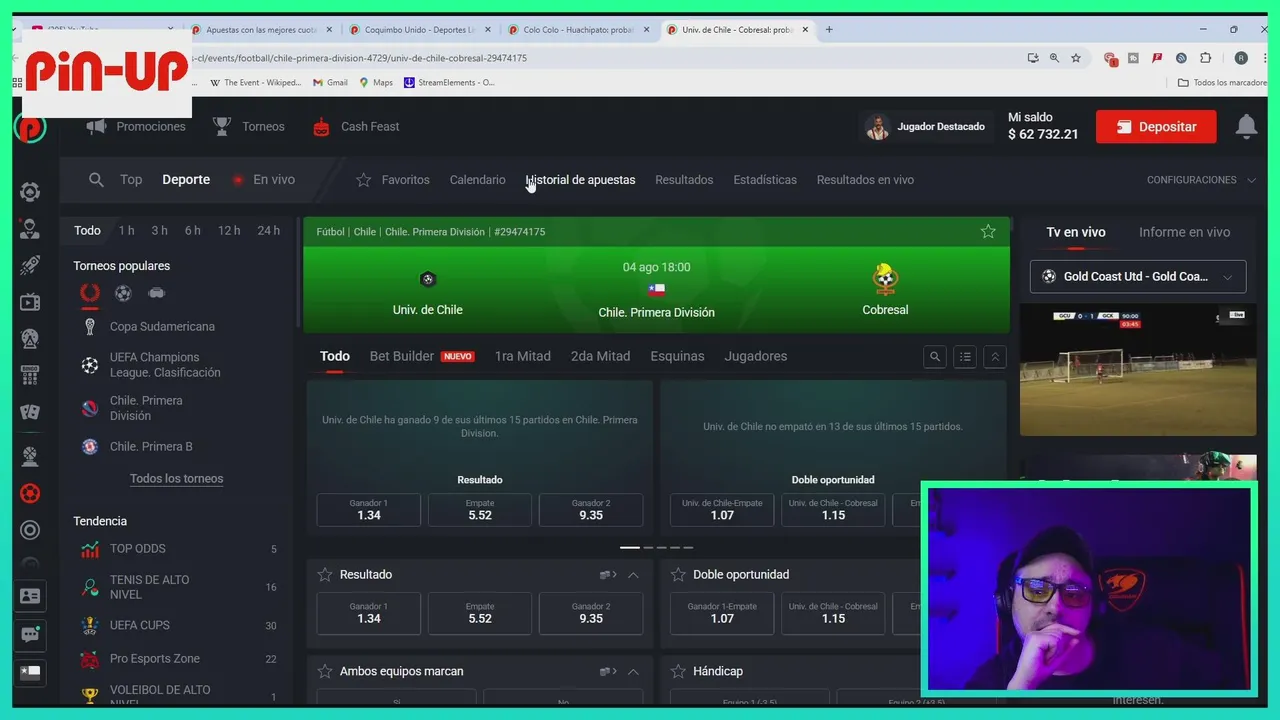Screen dimensions: 1280x720
Task: Open the CONFIGURACIONES dropdown
Action: click(x=1201, y=180)
